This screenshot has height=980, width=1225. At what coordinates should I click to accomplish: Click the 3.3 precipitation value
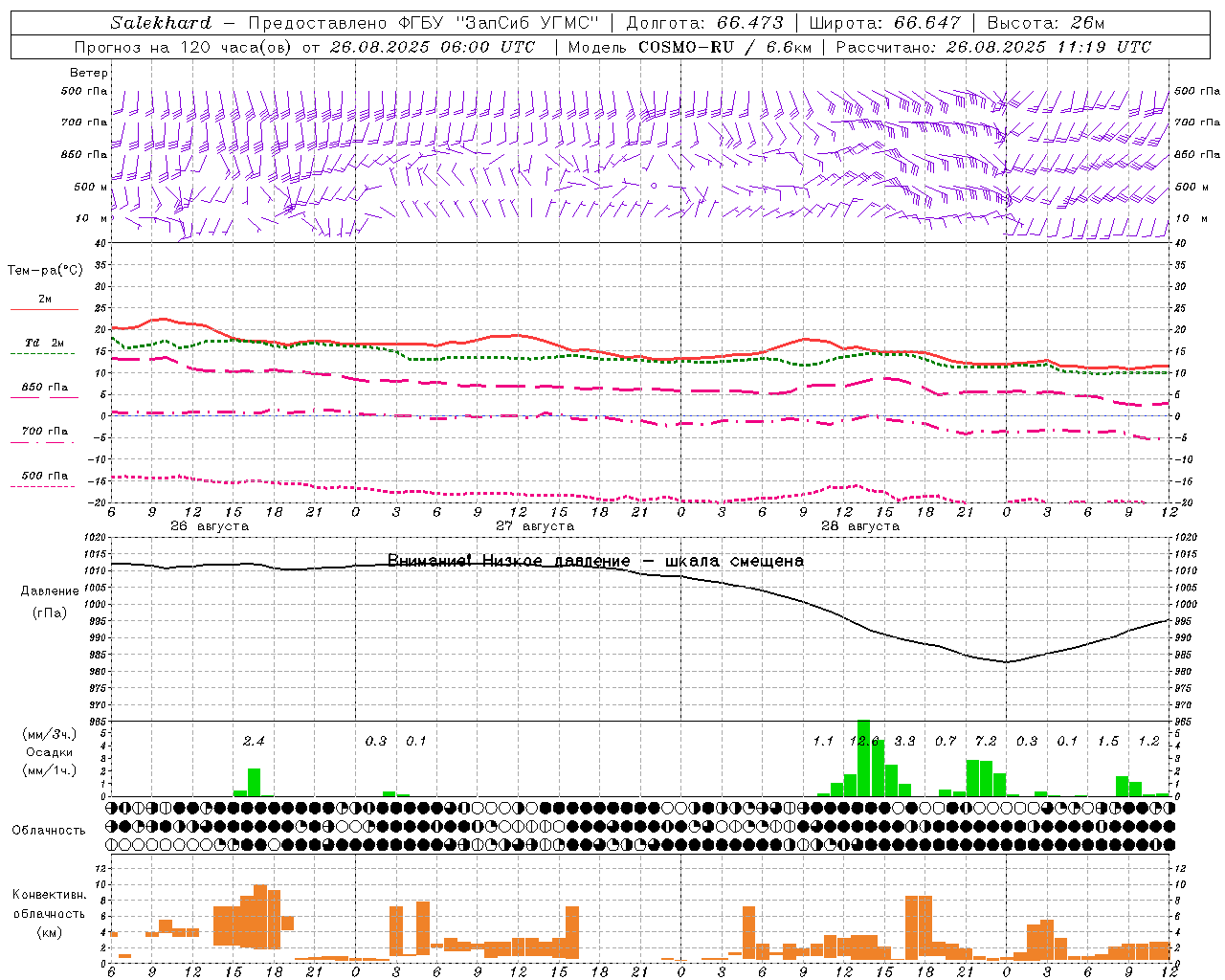pos(904,742)
